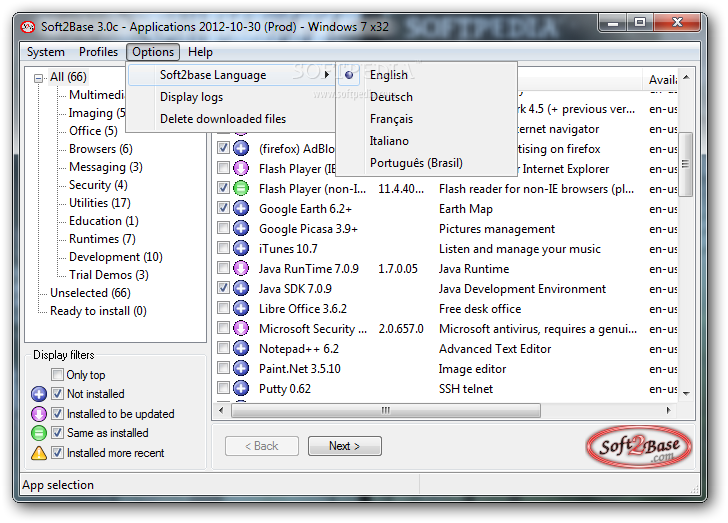The height and width of the screenshot is (523, 728).
Task: Click the Soft2Base.com logo
Action: [x=639, y=448]
